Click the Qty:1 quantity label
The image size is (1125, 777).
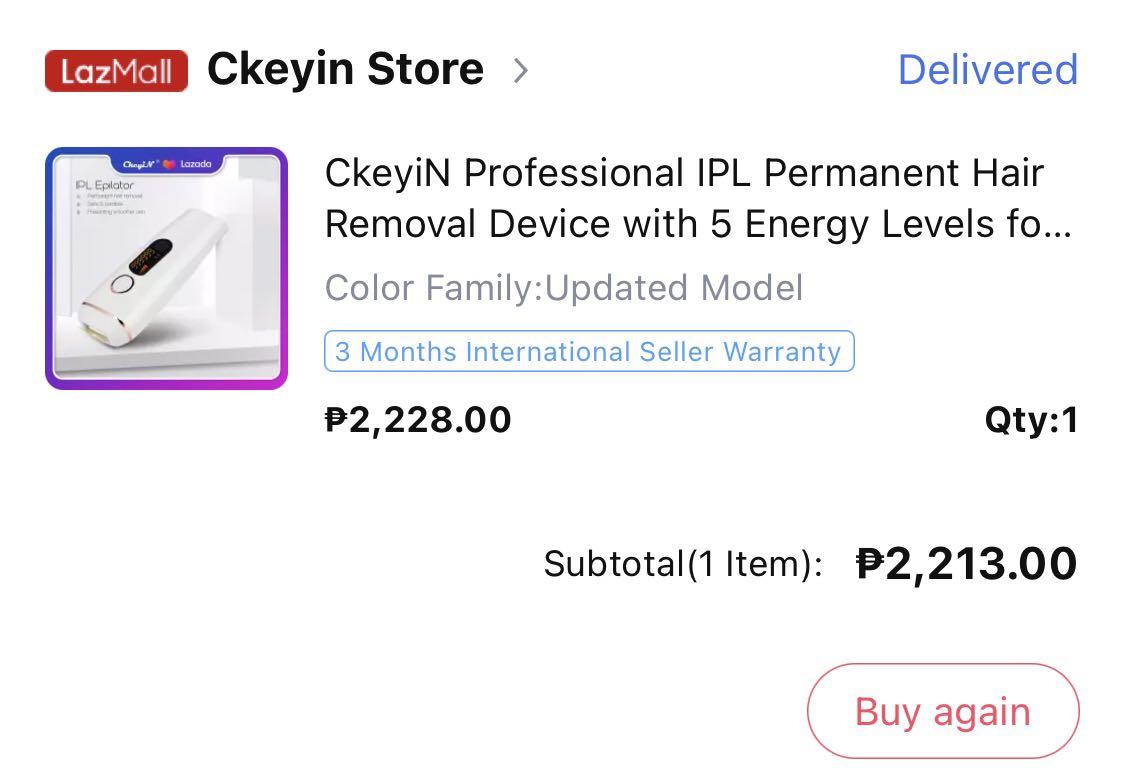[x=1032, y=421]
